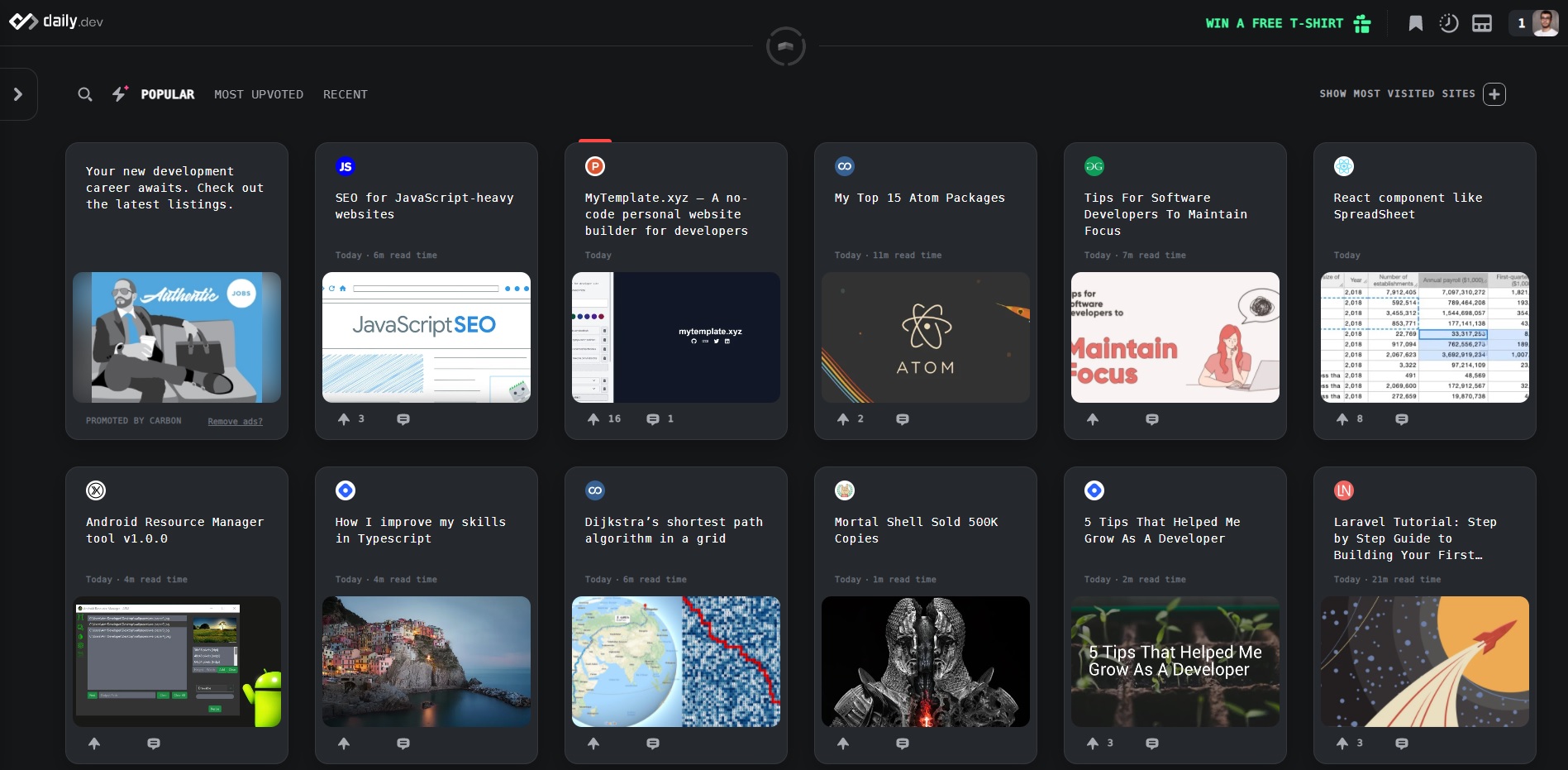Switch to Most Upvoted tab
The image size is (1568, 770).
tap(259, 94)
